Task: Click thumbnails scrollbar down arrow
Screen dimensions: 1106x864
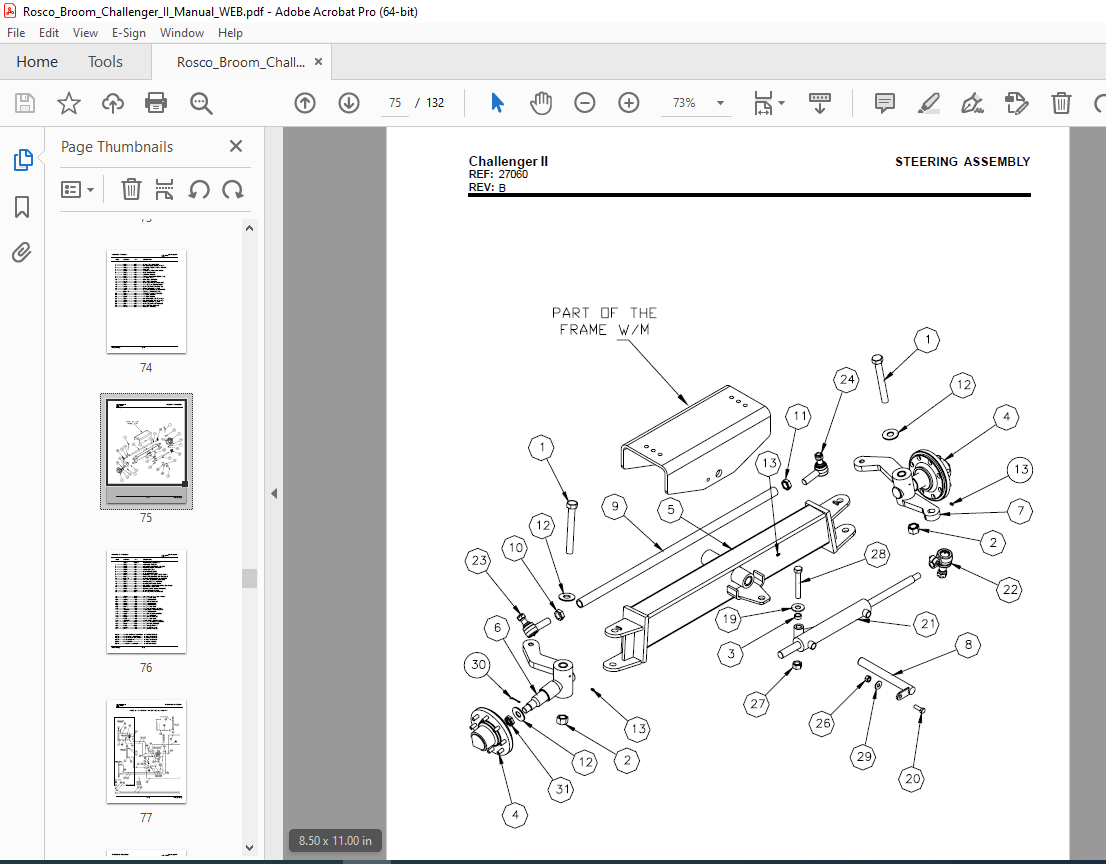Action: 249,847
